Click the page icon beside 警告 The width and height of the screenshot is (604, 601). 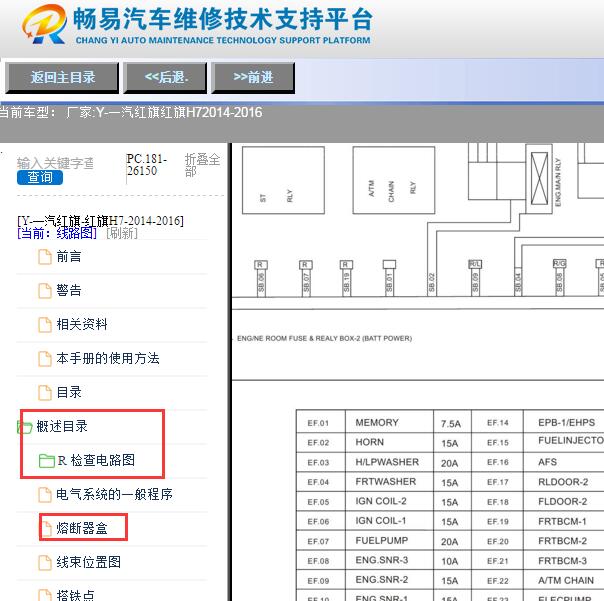45,291
